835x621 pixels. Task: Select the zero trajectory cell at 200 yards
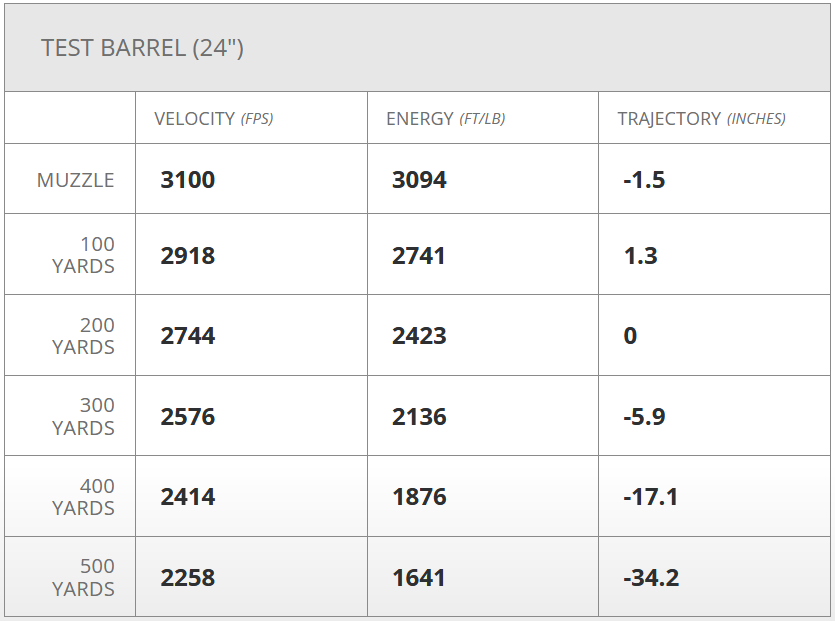[x=630, y=336]
